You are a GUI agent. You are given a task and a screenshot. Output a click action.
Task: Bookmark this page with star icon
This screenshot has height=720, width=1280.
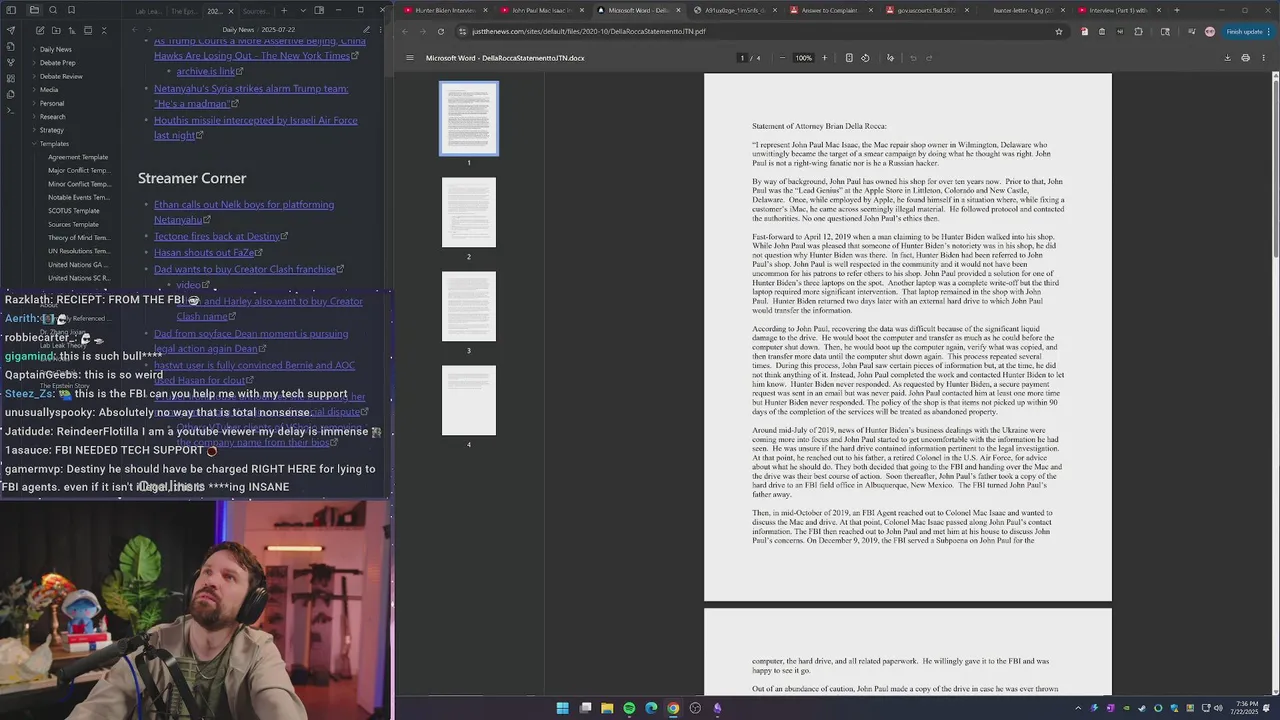[1059, 31]
